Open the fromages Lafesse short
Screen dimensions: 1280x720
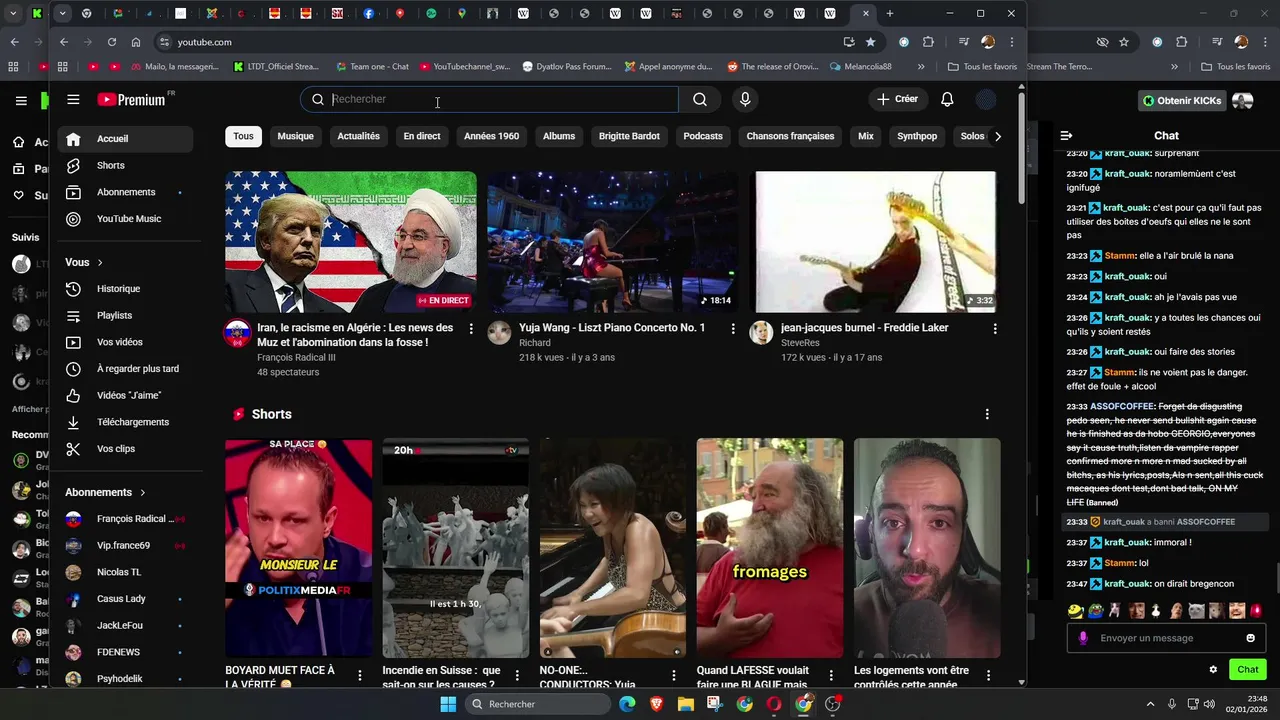pyautogui.click(x=770, y=548)
